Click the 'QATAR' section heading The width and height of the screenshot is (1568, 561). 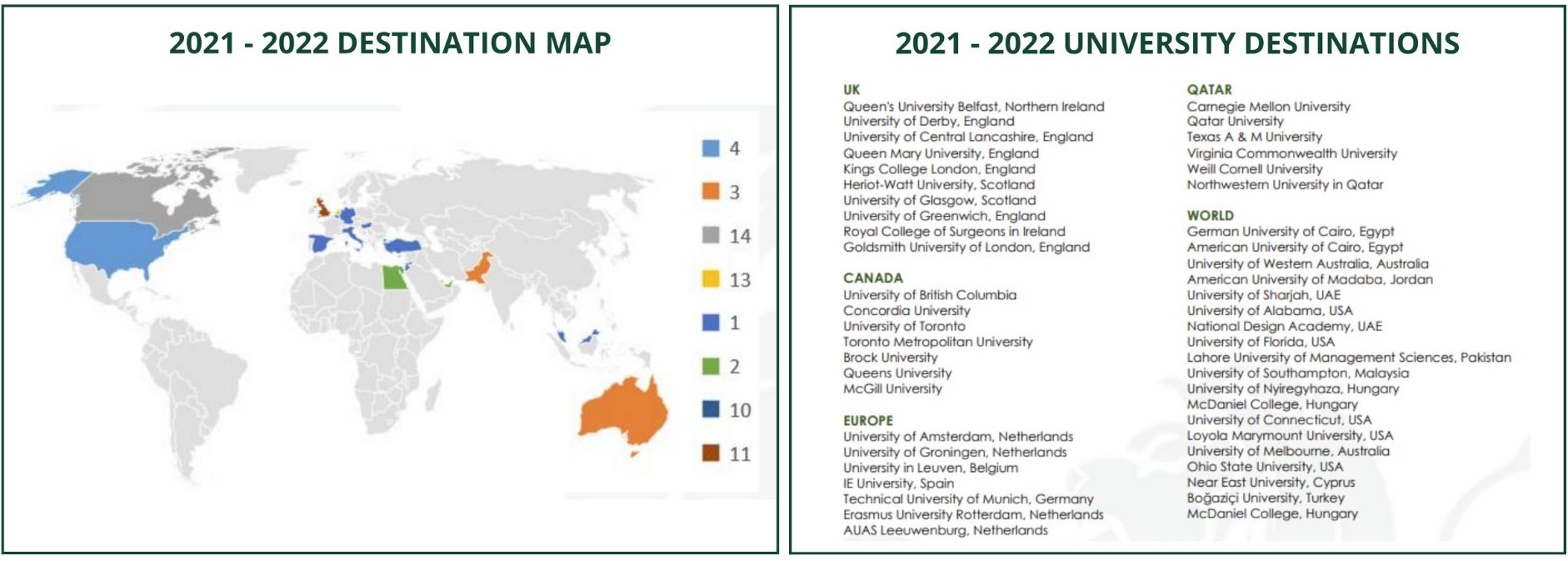pyautogui.click(x=1210, y=90)
